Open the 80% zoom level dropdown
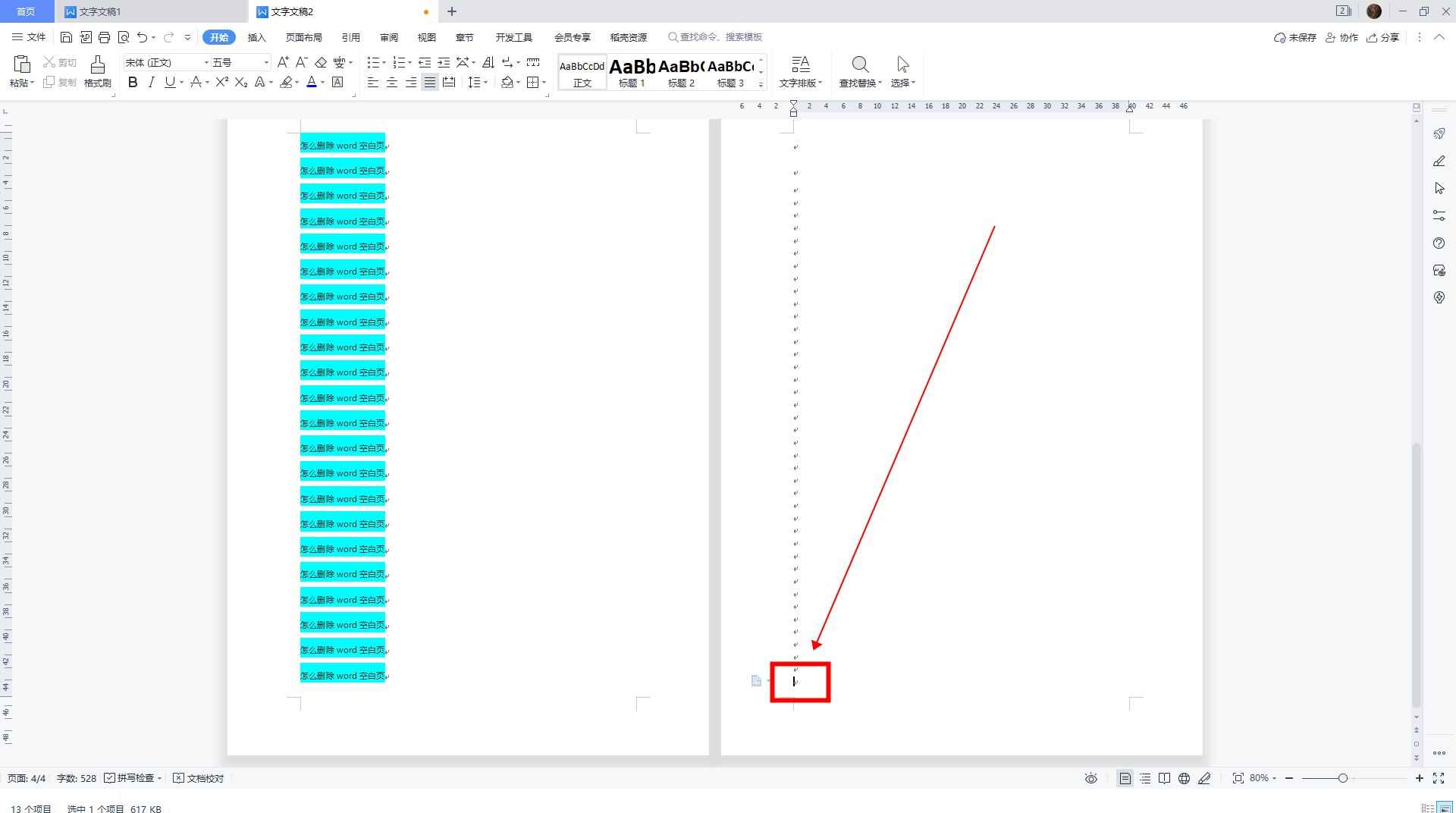The height and width of the screenshot is (813, 1456). [x=1263, y=778]
